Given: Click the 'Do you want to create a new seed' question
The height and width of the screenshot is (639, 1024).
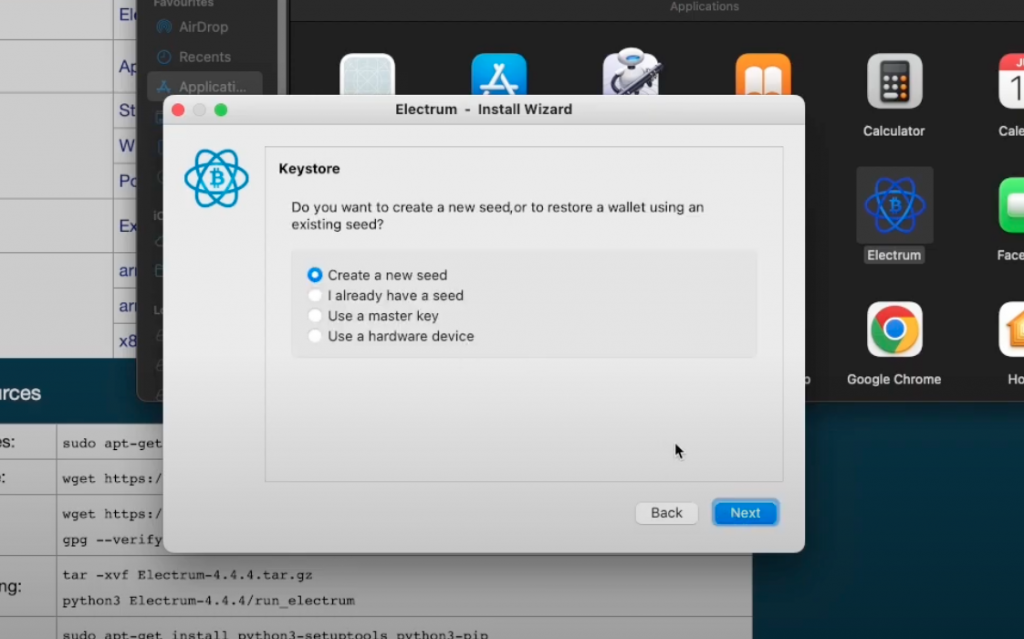Looking at the screenshot, I should (498, 216).
